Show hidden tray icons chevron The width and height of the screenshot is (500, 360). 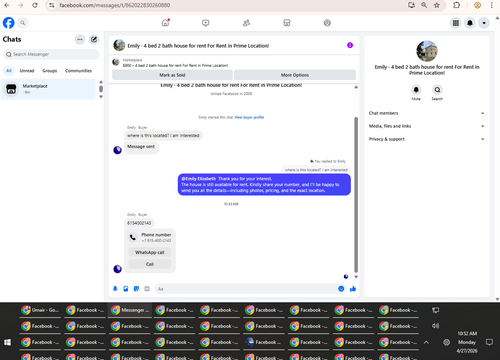[x=426, y=342]
